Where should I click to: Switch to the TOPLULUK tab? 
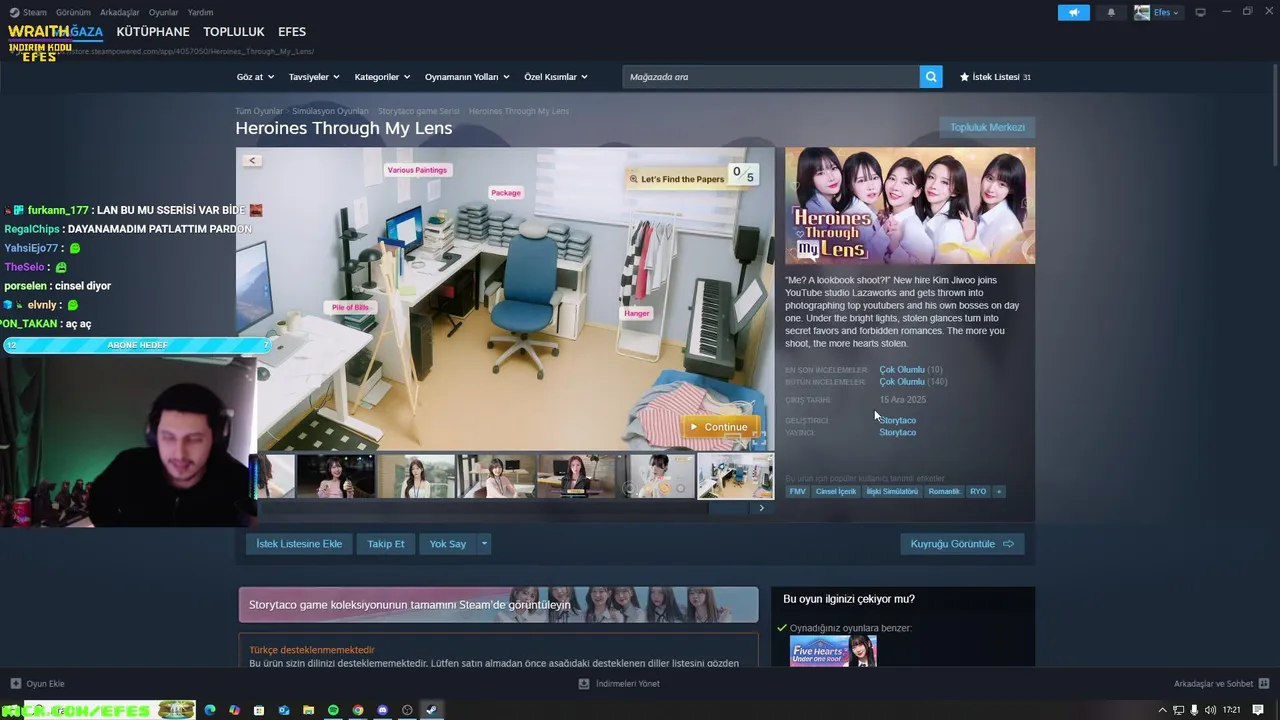point(234,32)
